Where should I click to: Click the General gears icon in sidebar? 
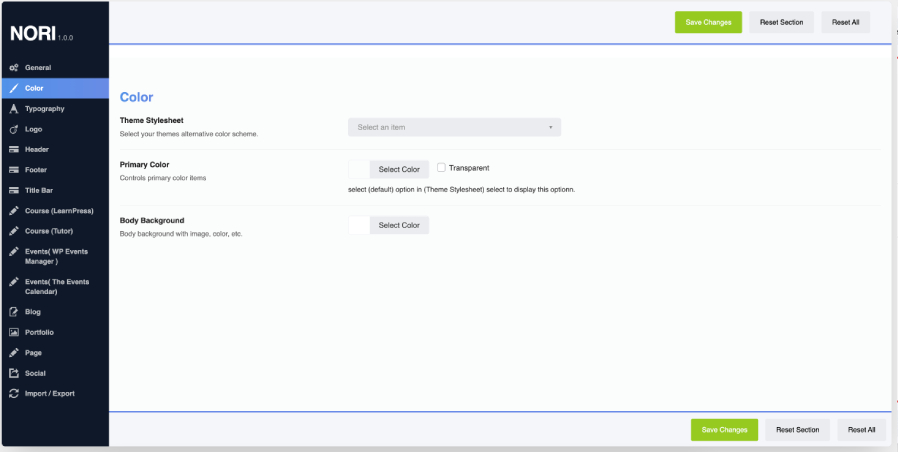(14, 68)
